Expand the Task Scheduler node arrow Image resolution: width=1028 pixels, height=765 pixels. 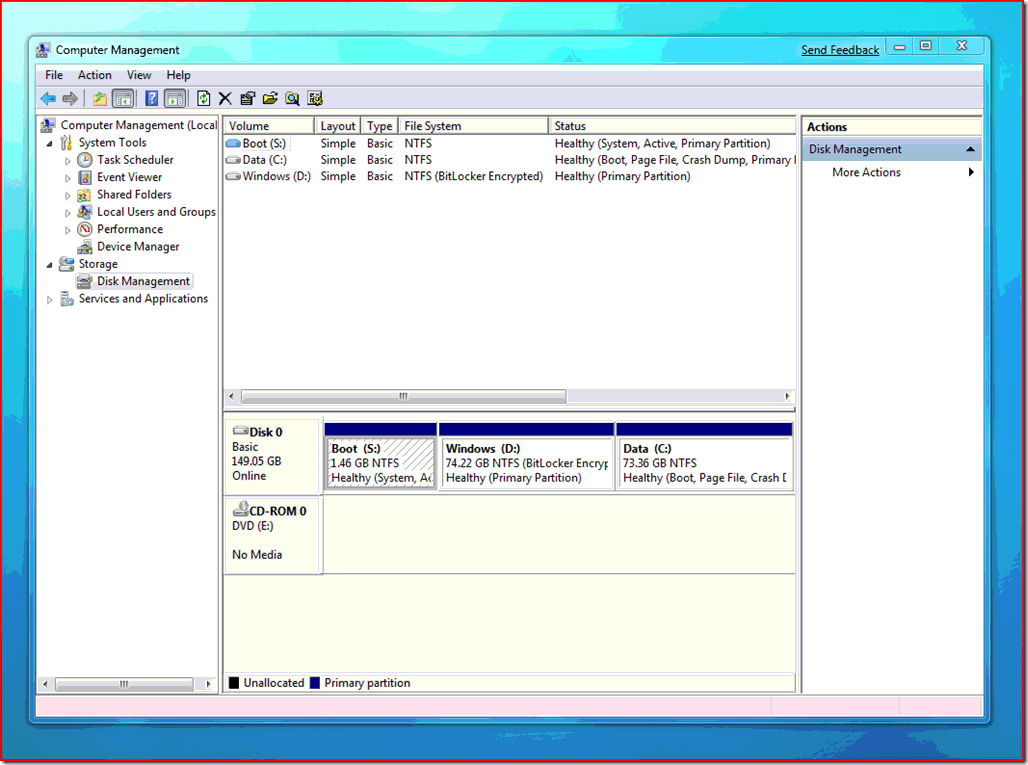[x=68, y=161]
